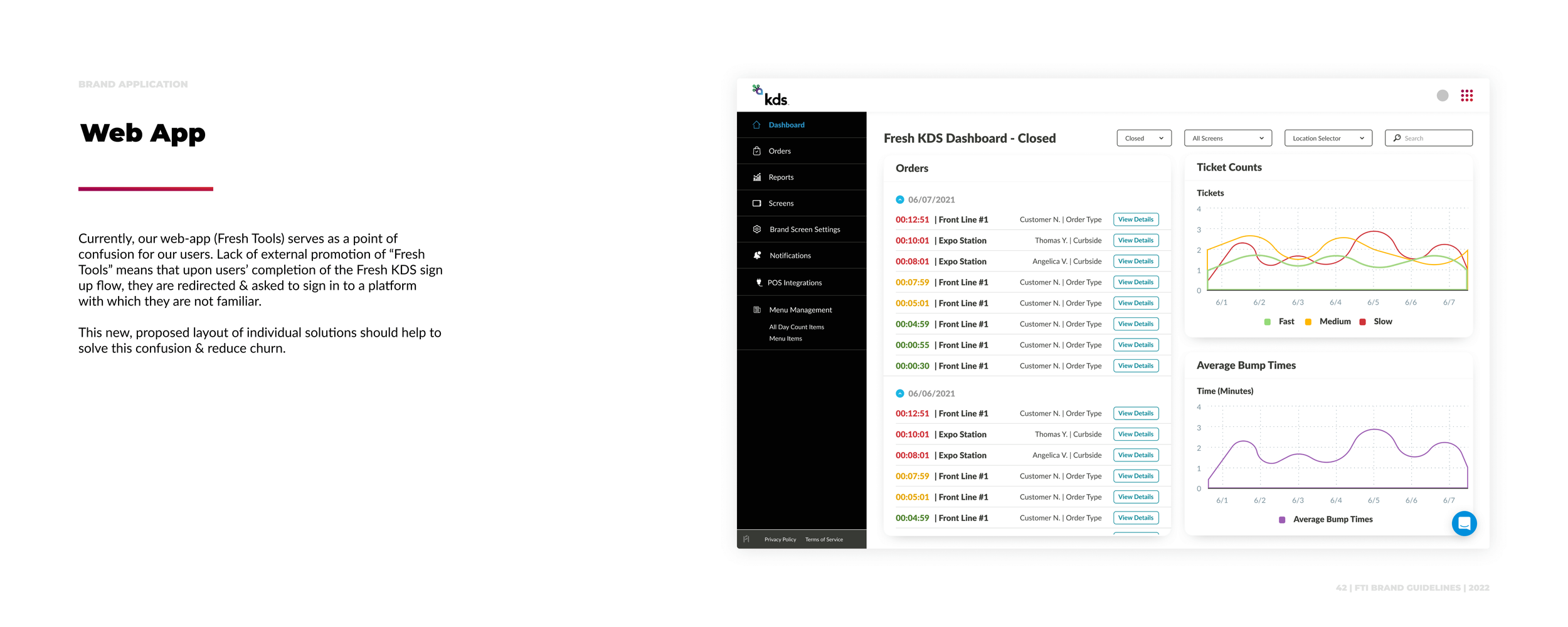1568x627 pixels.
Task: Click the Screens monitor icon
Action: pos(756,203)
